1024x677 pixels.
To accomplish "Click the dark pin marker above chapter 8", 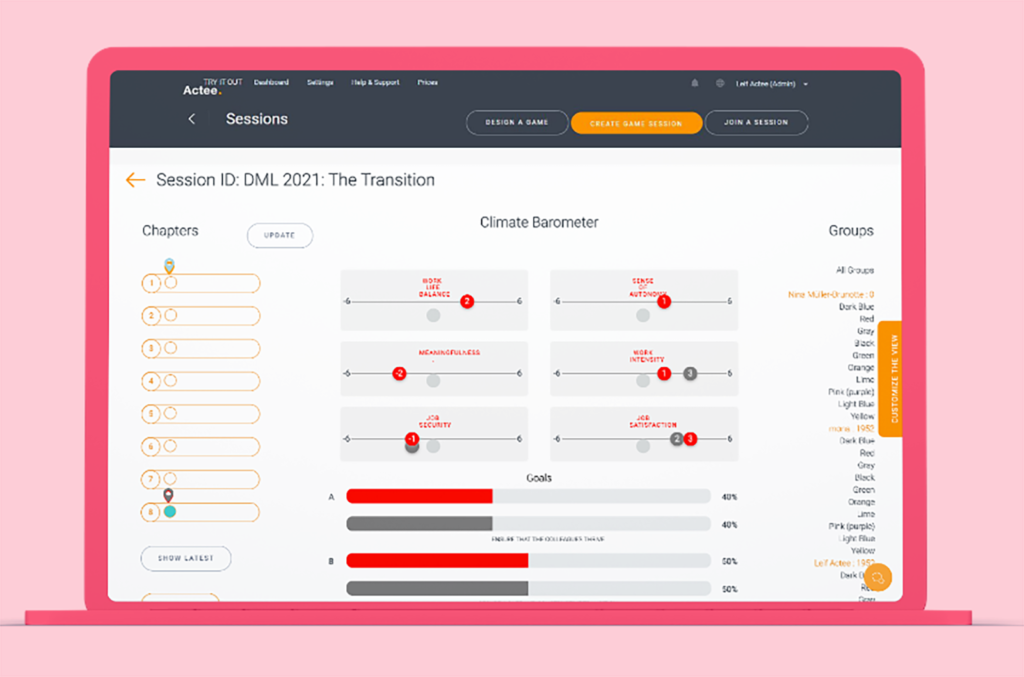I will (168, 495).
